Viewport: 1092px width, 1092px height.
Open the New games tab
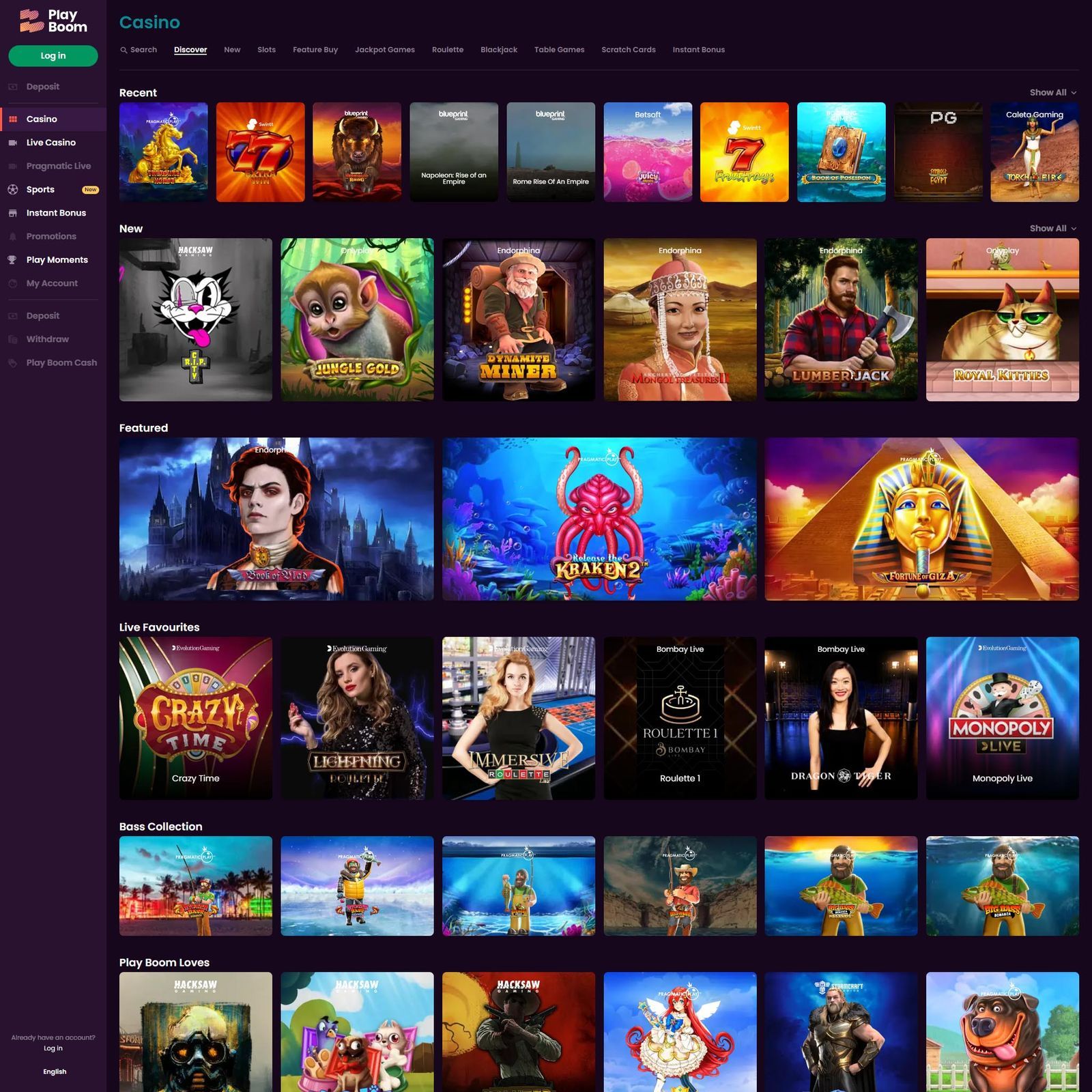(x=232, y=50)
